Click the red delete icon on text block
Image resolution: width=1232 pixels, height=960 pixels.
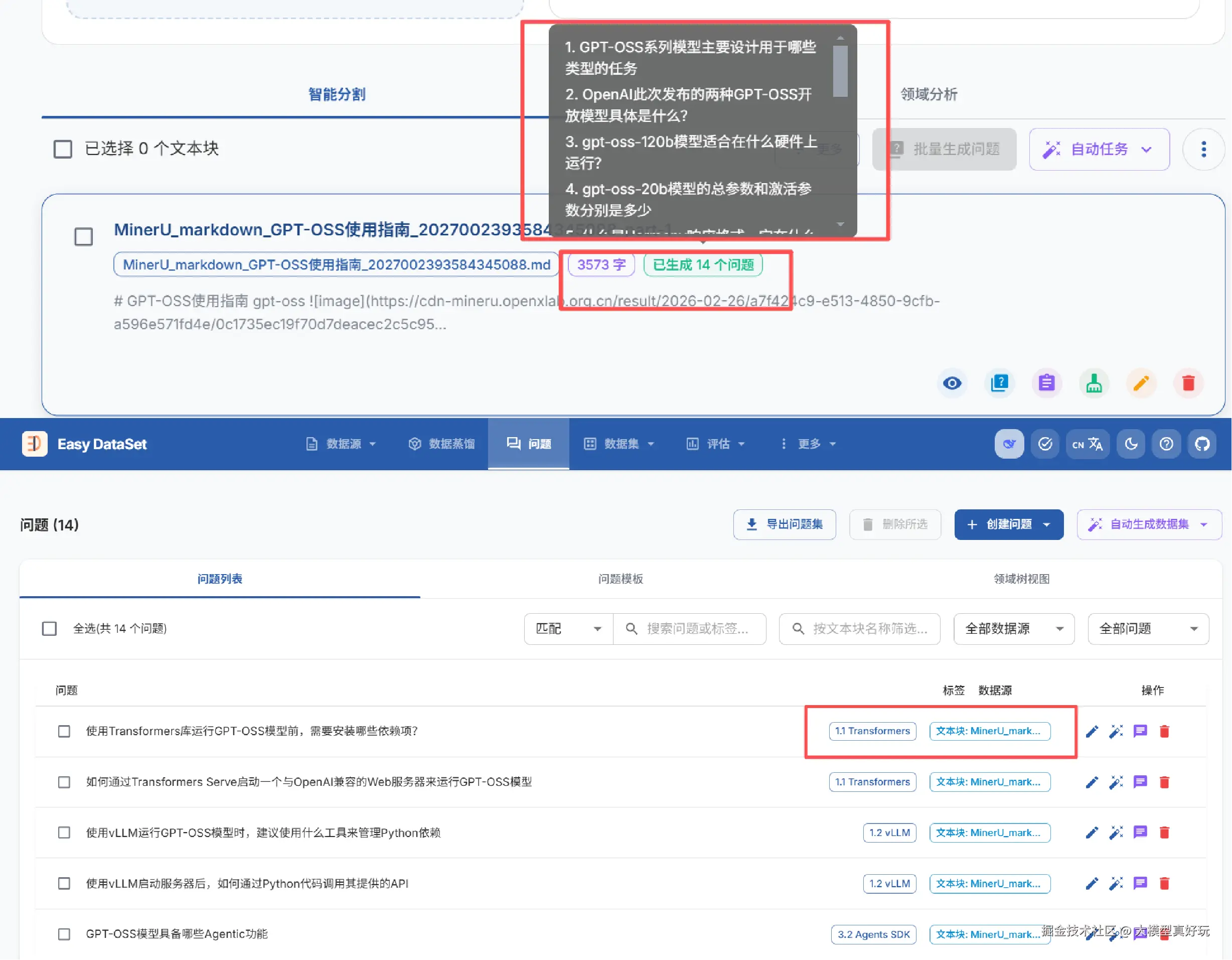(1188, 383)
